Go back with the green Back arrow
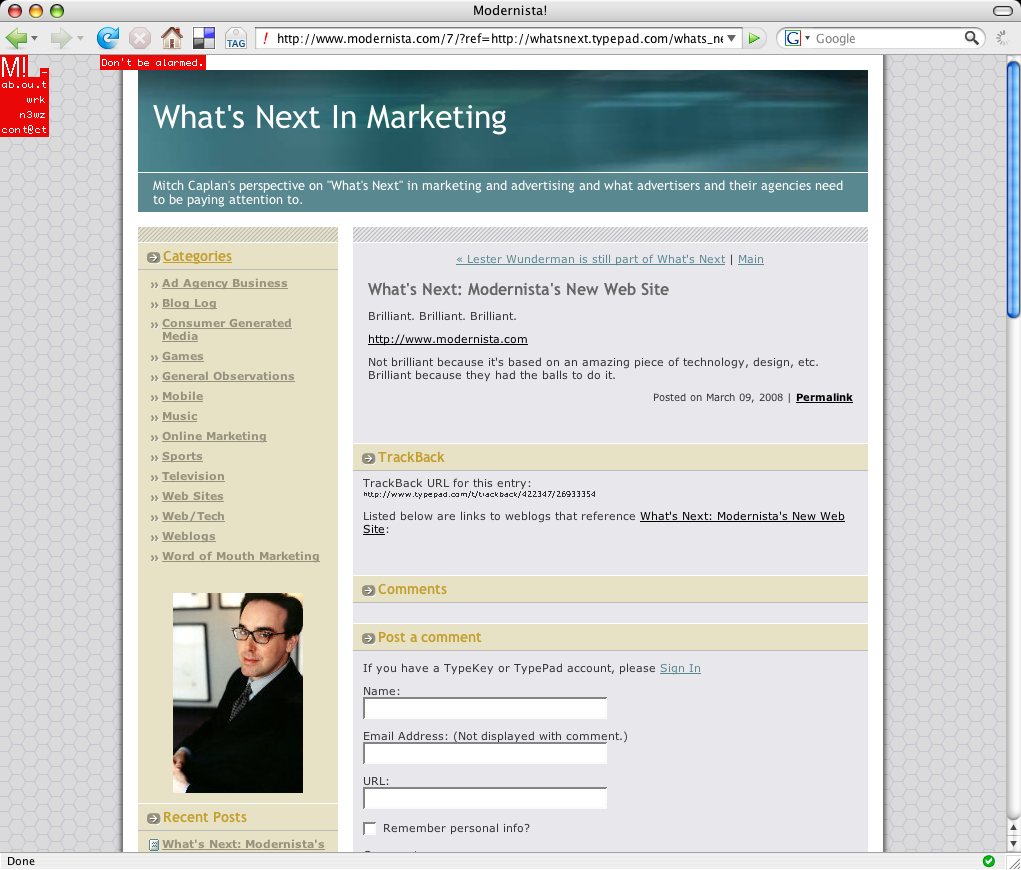The width and height of the screenshot is (1021, 870). (16, 38)
